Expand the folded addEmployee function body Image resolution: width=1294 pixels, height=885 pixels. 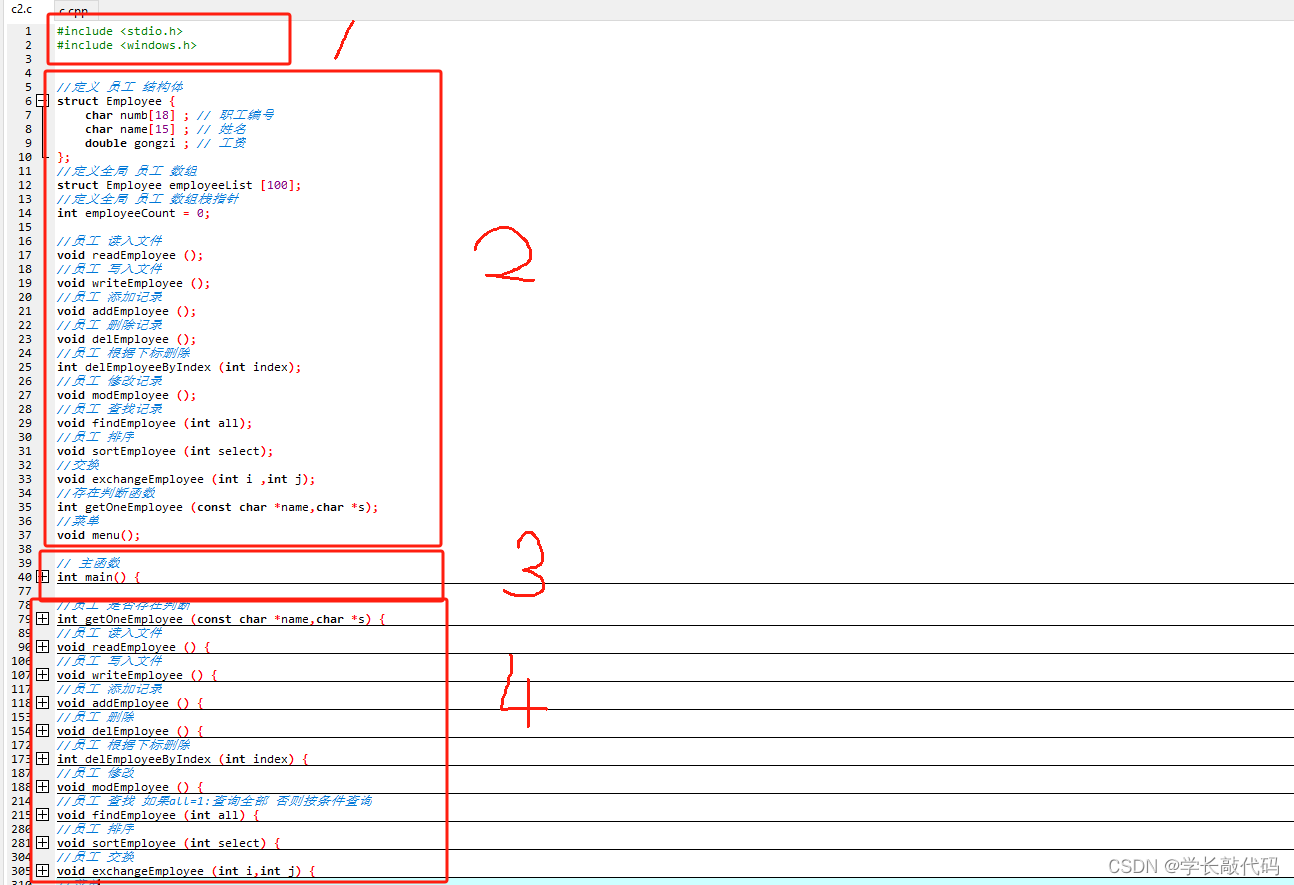(42, 703)
